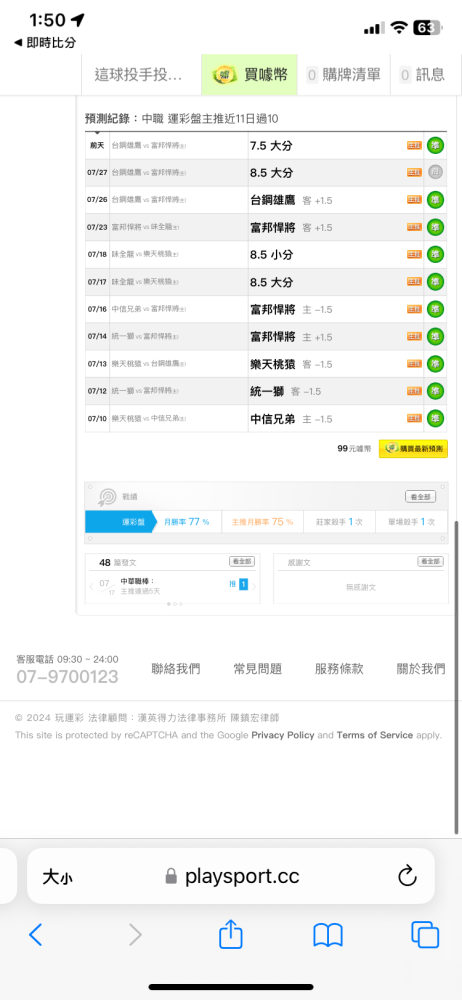
Task: Click 莊家殺手 1 次 stat
Action: [339, 522]
